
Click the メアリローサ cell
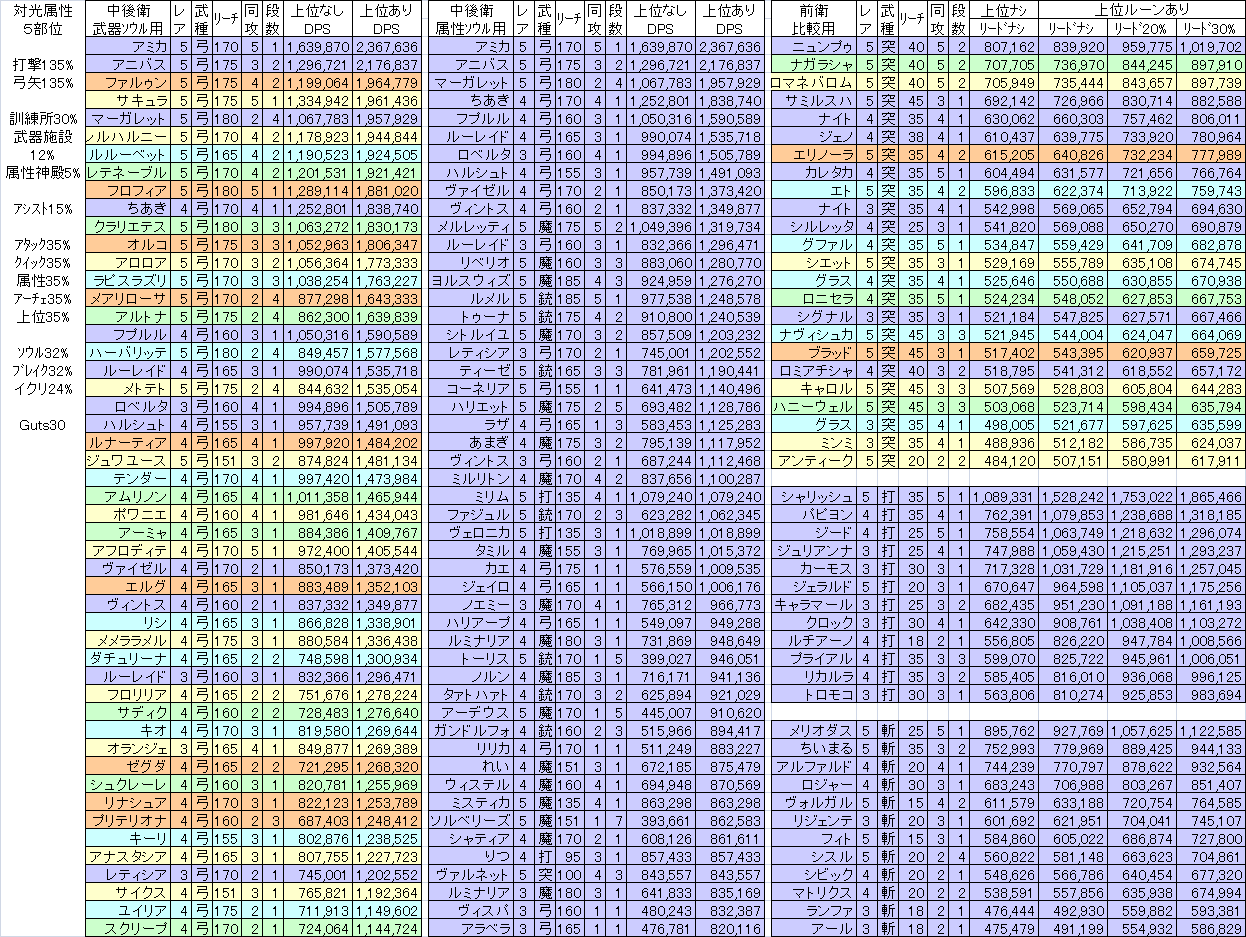click(128, 299)
